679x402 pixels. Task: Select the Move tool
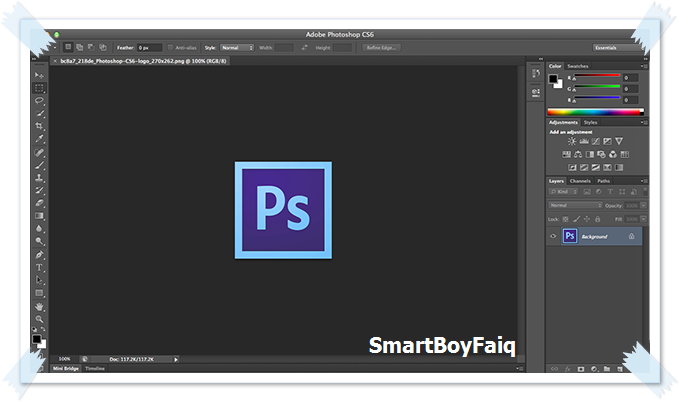click(39, 75)
